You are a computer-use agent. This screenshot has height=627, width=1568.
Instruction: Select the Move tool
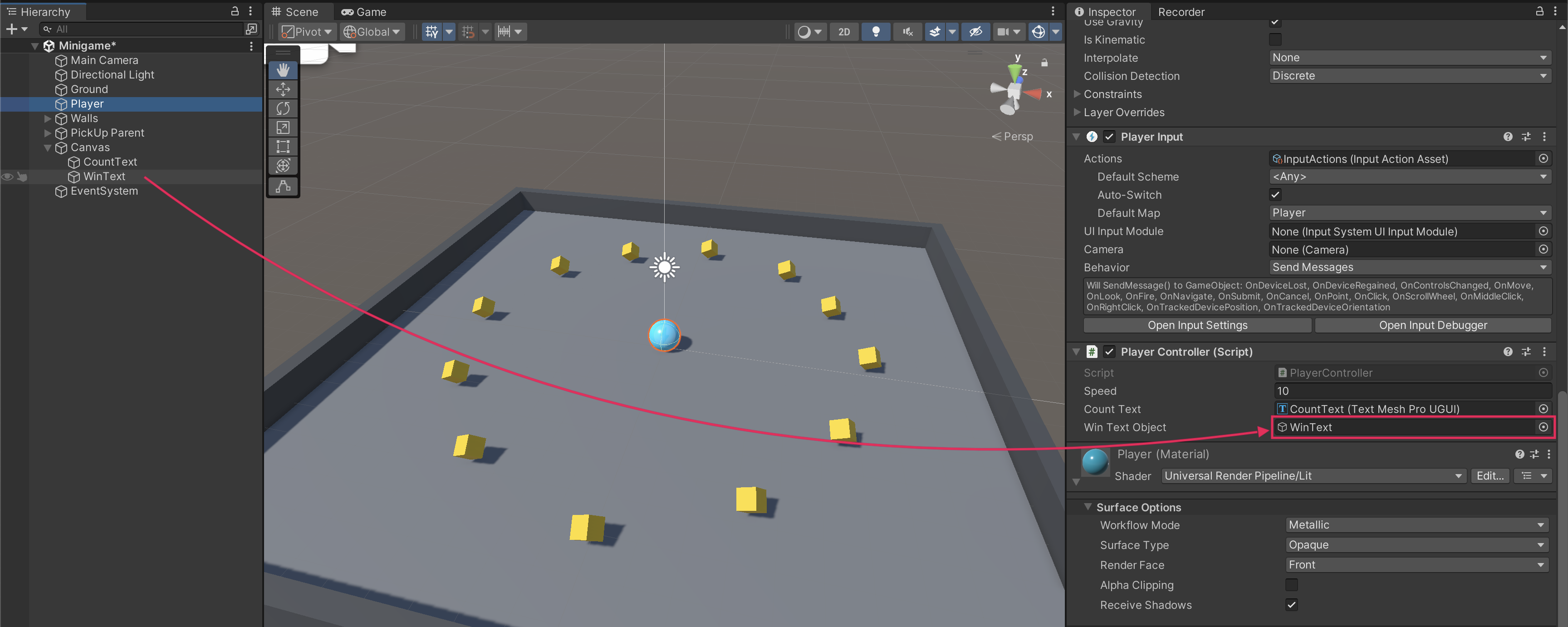(x=283, y=89)
